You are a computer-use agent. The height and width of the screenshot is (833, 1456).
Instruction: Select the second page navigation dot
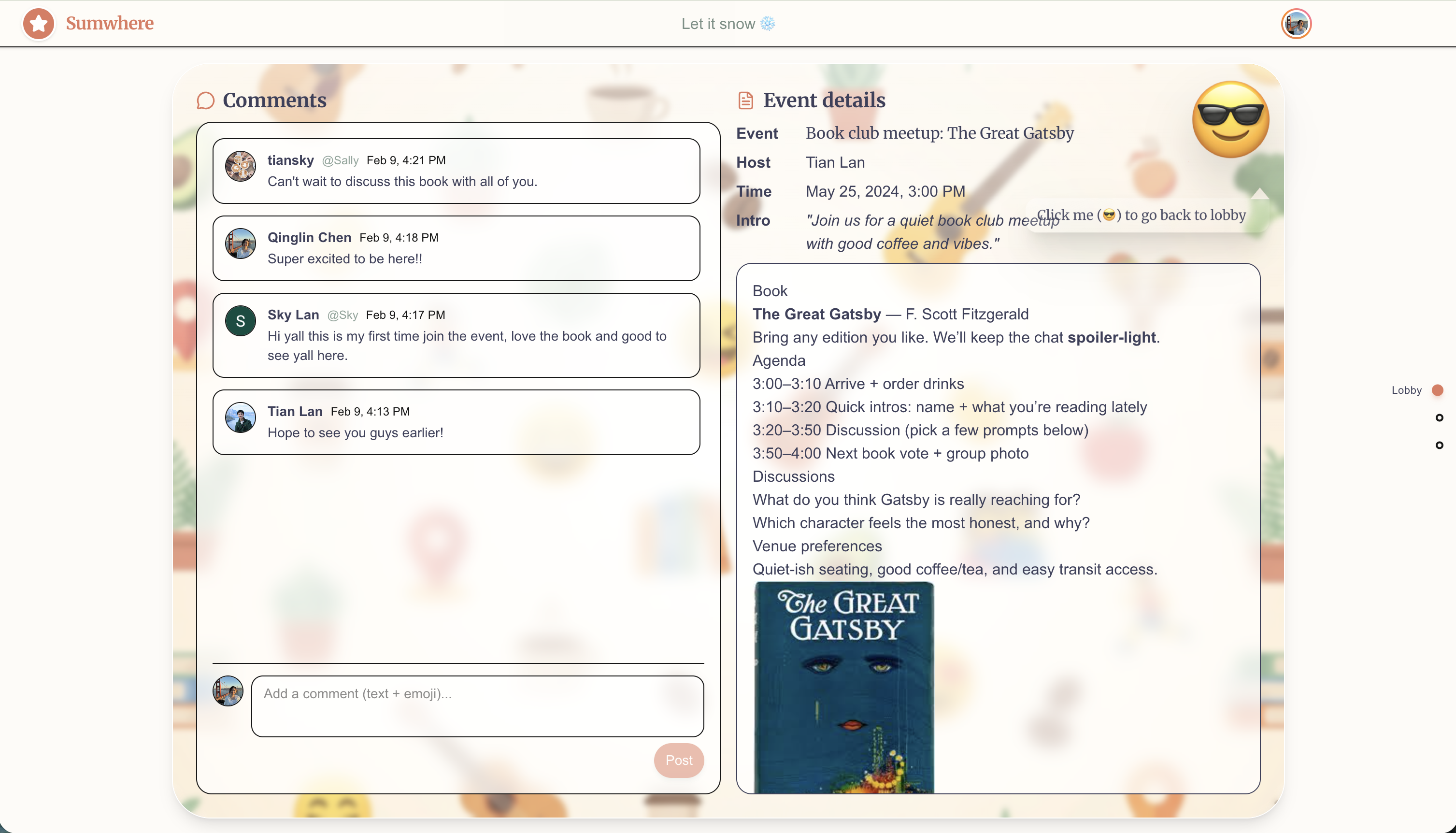(x=1439, y=417)
